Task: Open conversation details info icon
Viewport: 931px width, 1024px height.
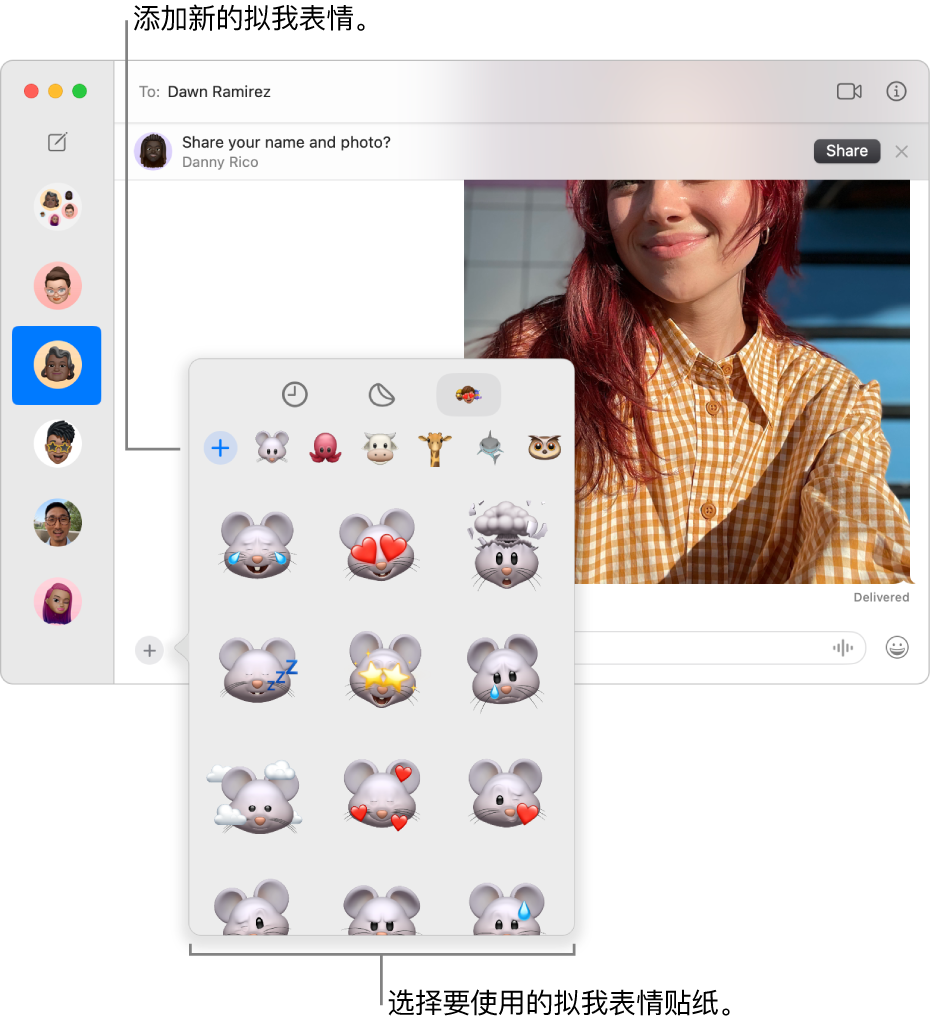Action: (x=896, y=91)
